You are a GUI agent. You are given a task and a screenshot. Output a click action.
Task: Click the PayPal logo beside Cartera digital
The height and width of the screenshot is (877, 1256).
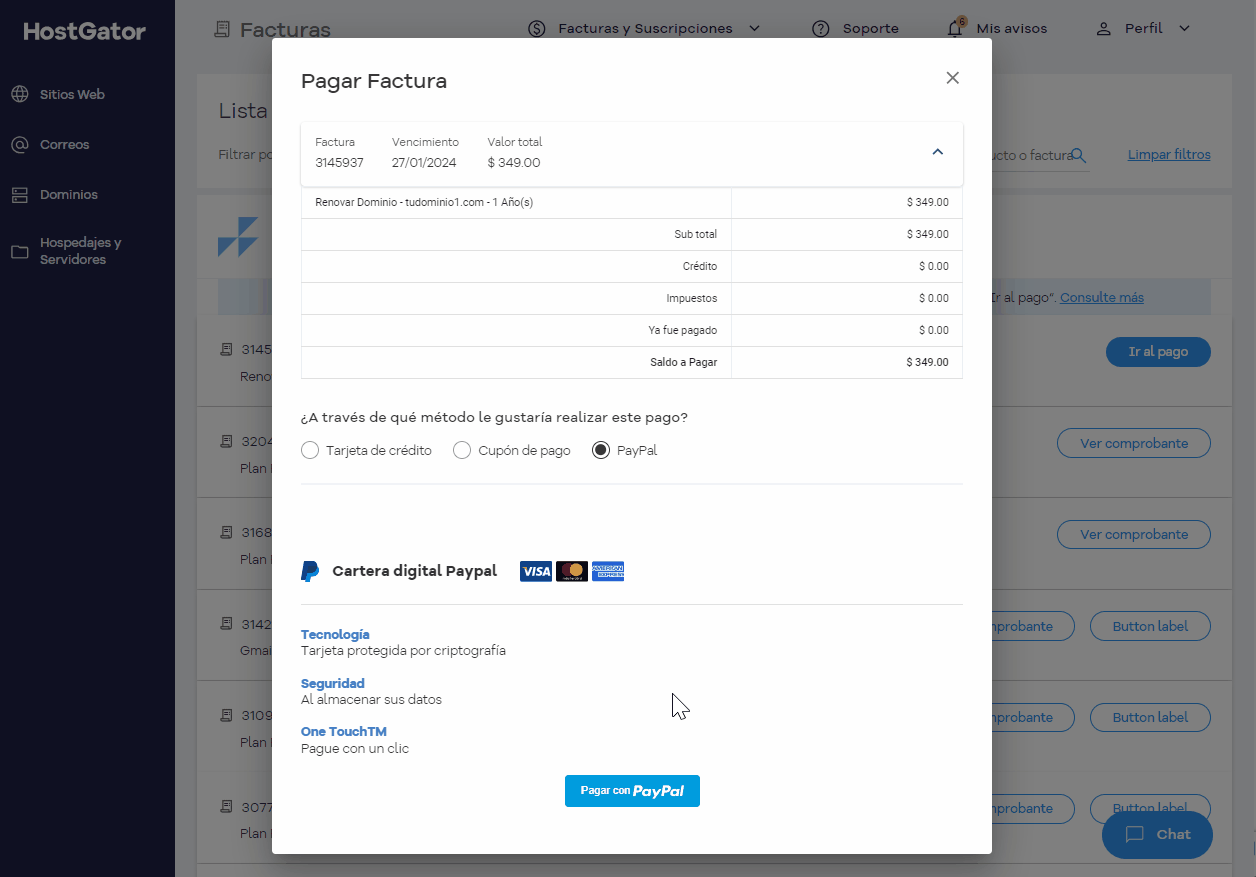point(310,572)
